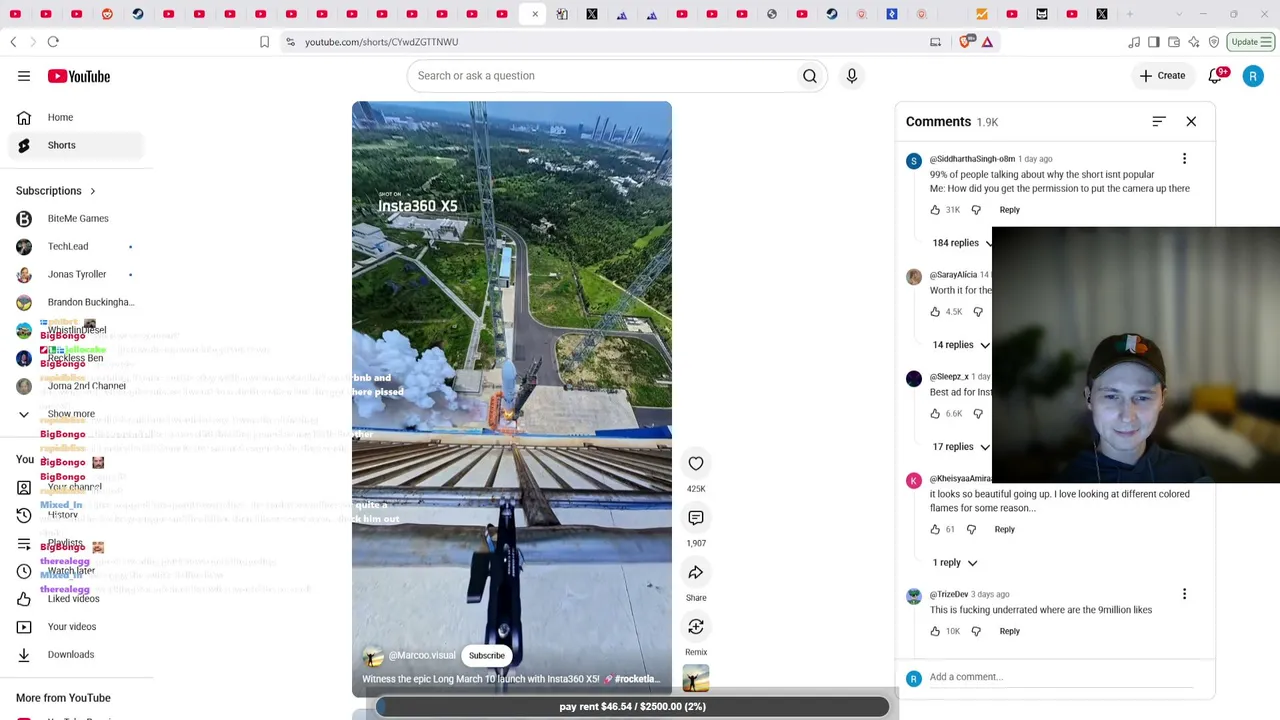Open the tab search dropdown arrow
This screenshot has width=1280, height=720.
point(1178,14)
